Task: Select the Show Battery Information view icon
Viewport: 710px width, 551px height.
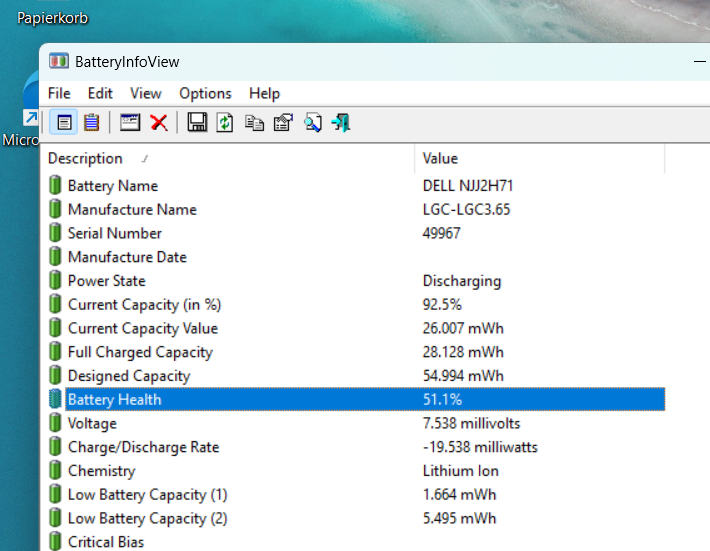Action: (x=63, y=122)
